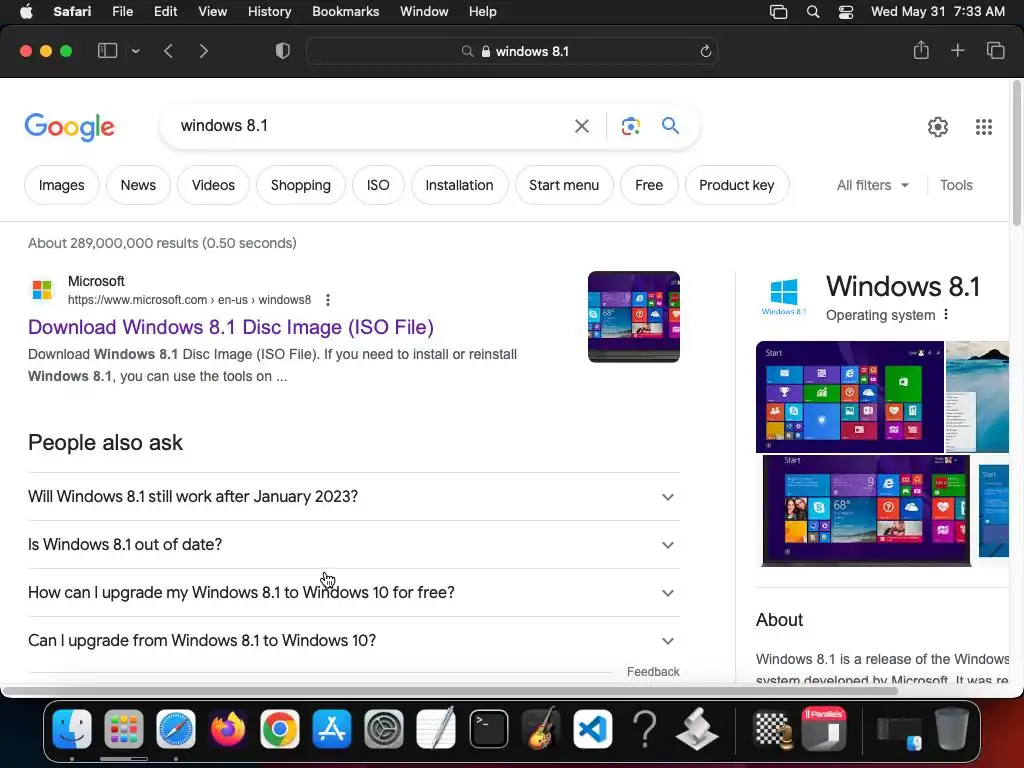Switch to News results
Screen dimensions: 1024x768
(138, 185)
